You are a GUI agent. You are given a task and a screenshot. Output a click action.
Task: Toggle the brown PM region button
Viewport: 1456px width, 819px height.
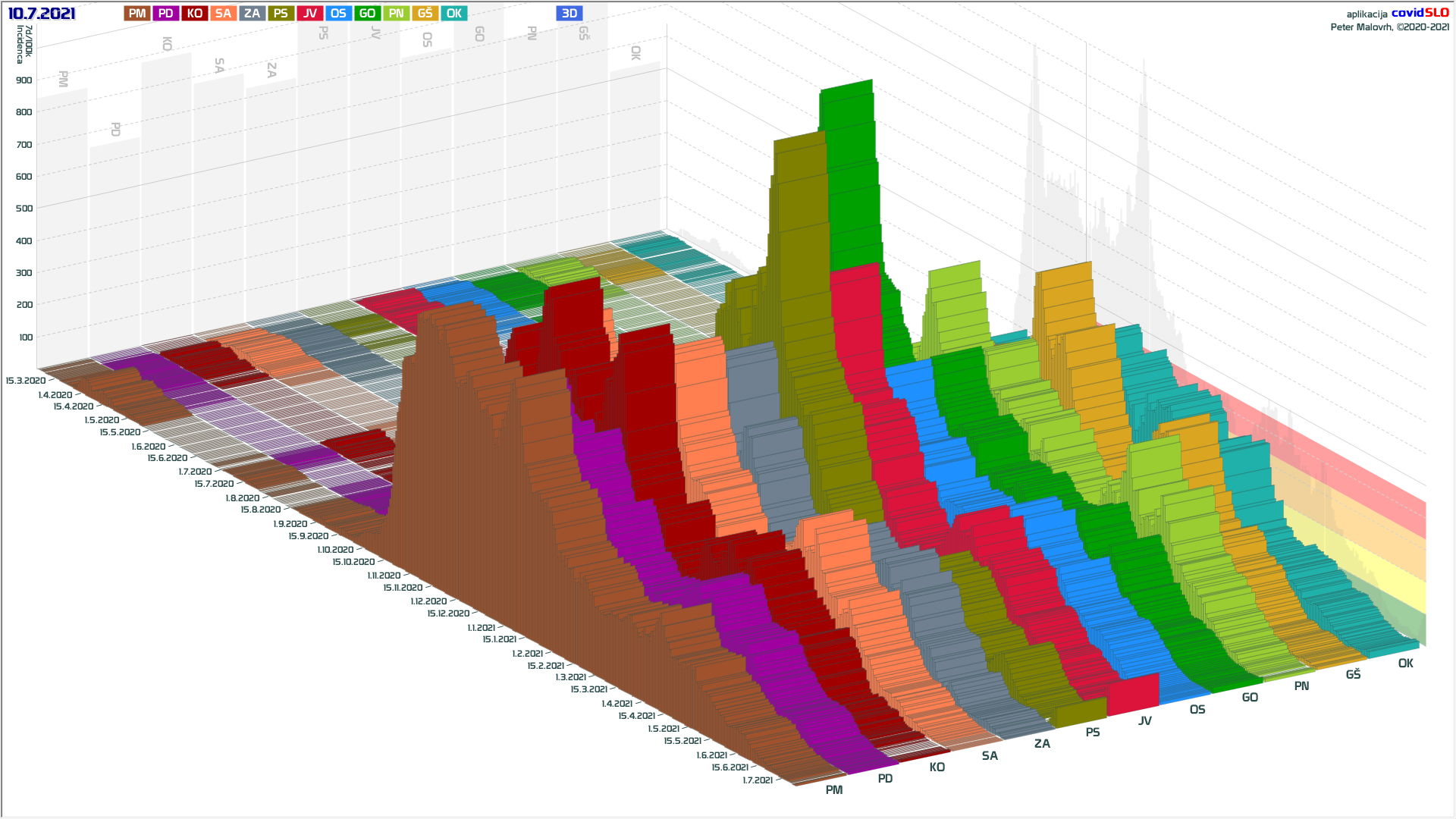tap(137, 13)
